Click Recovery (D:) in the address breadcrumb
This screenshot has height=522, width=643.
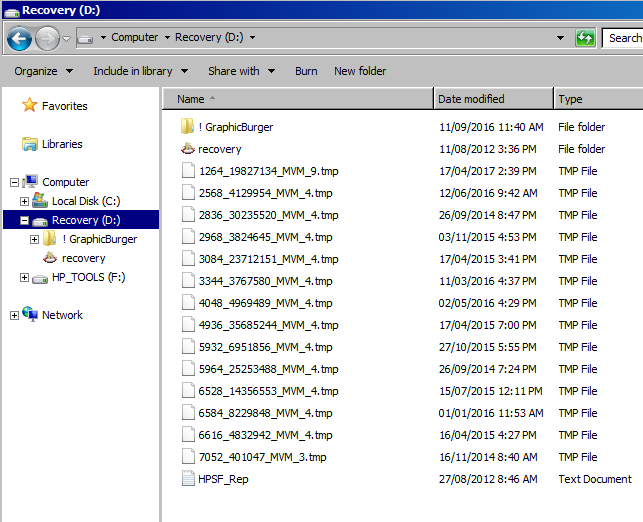click(x=209, y=37)
